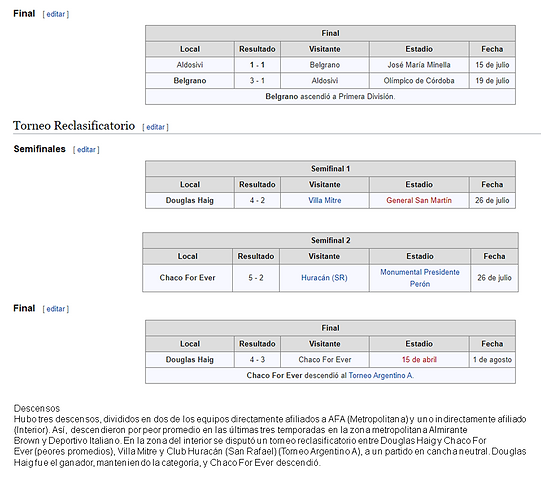Select Belgrano in the Visitante column
541x482 pixels.
[x=325, y=65]
